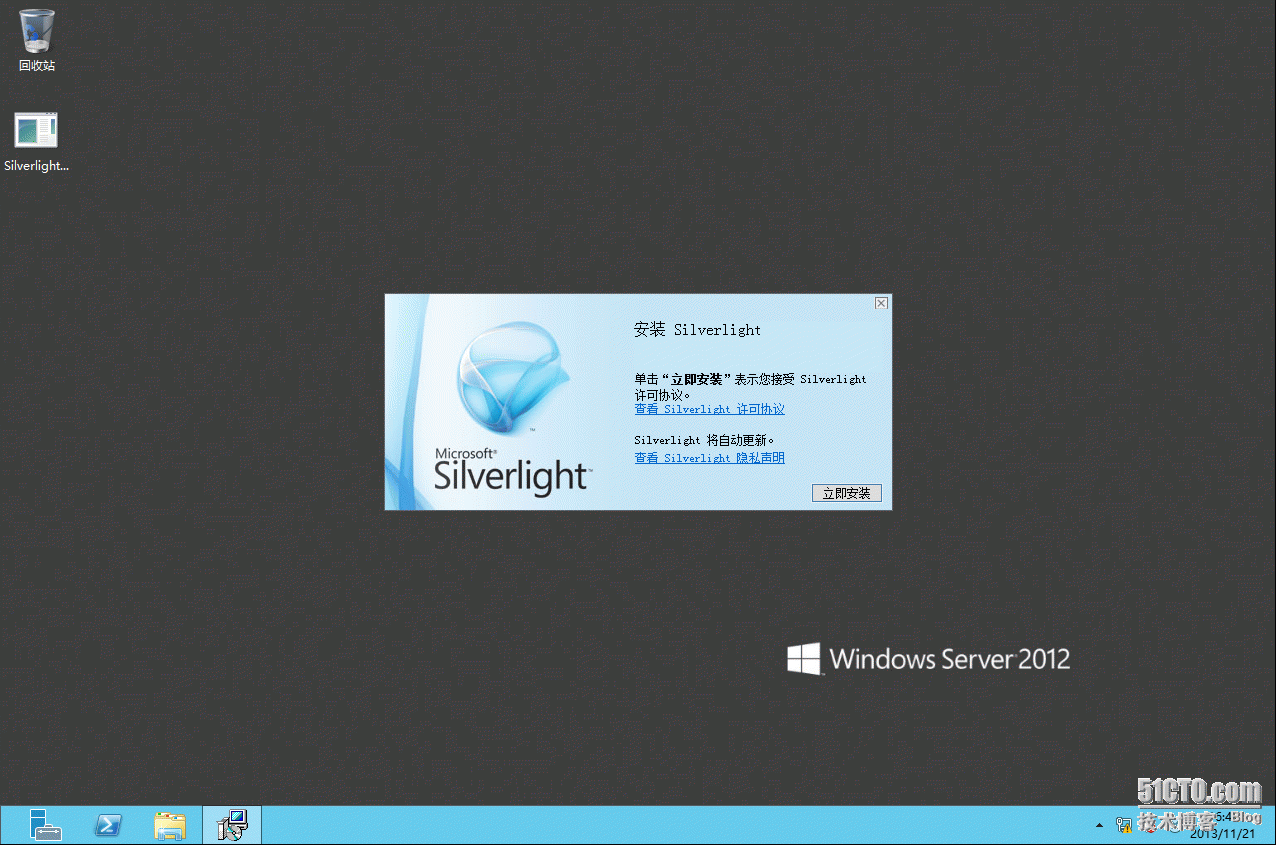Click the 2013/11/21 date on taskbar
Viewport: 1276px width, 845px height.
pos(1224,833)
